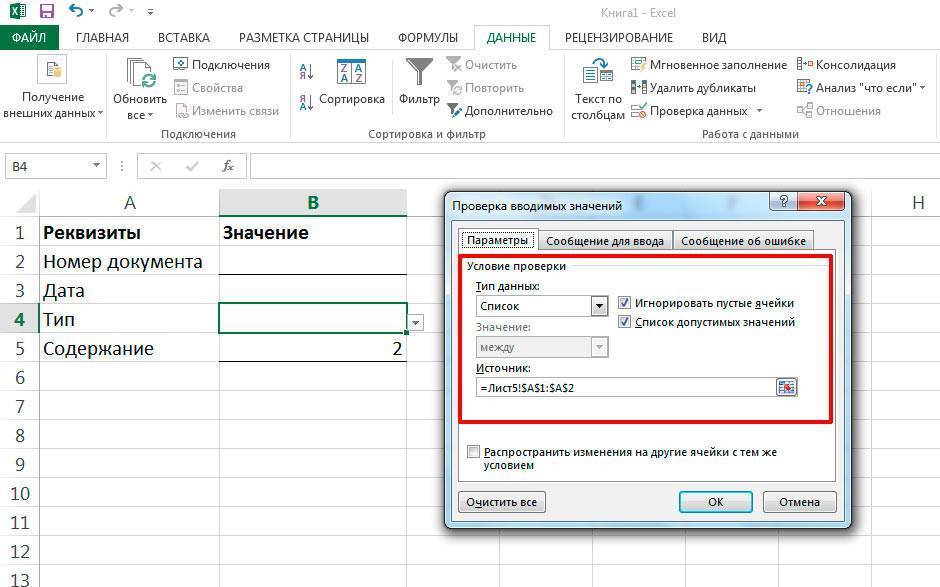Viewport: 940px width, 587px height.
Task: Expand the Тип данных dropdown
Action: tap(599, 306)
